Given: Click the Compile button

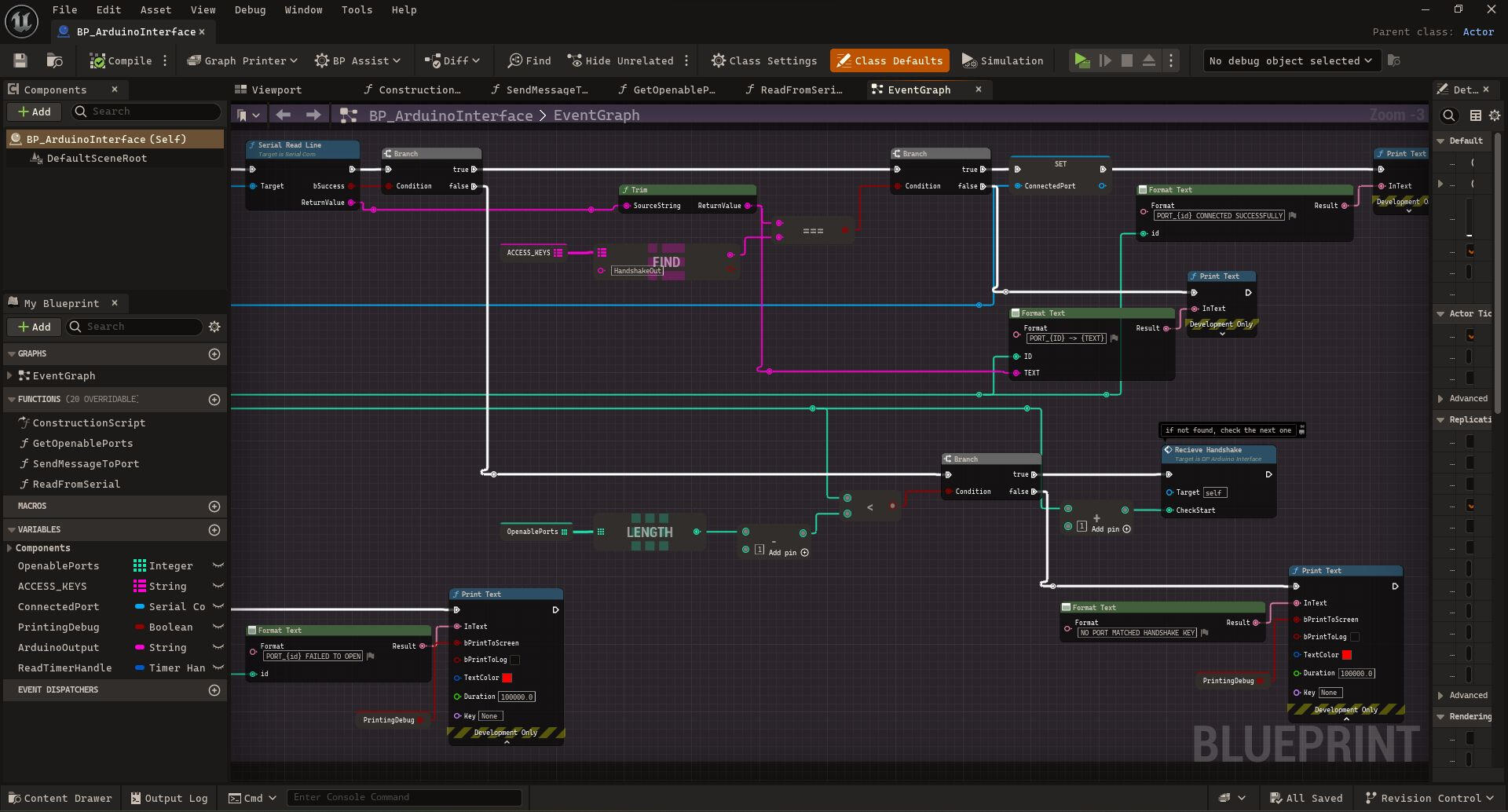Looking at the screenshot, I should 121,60.
